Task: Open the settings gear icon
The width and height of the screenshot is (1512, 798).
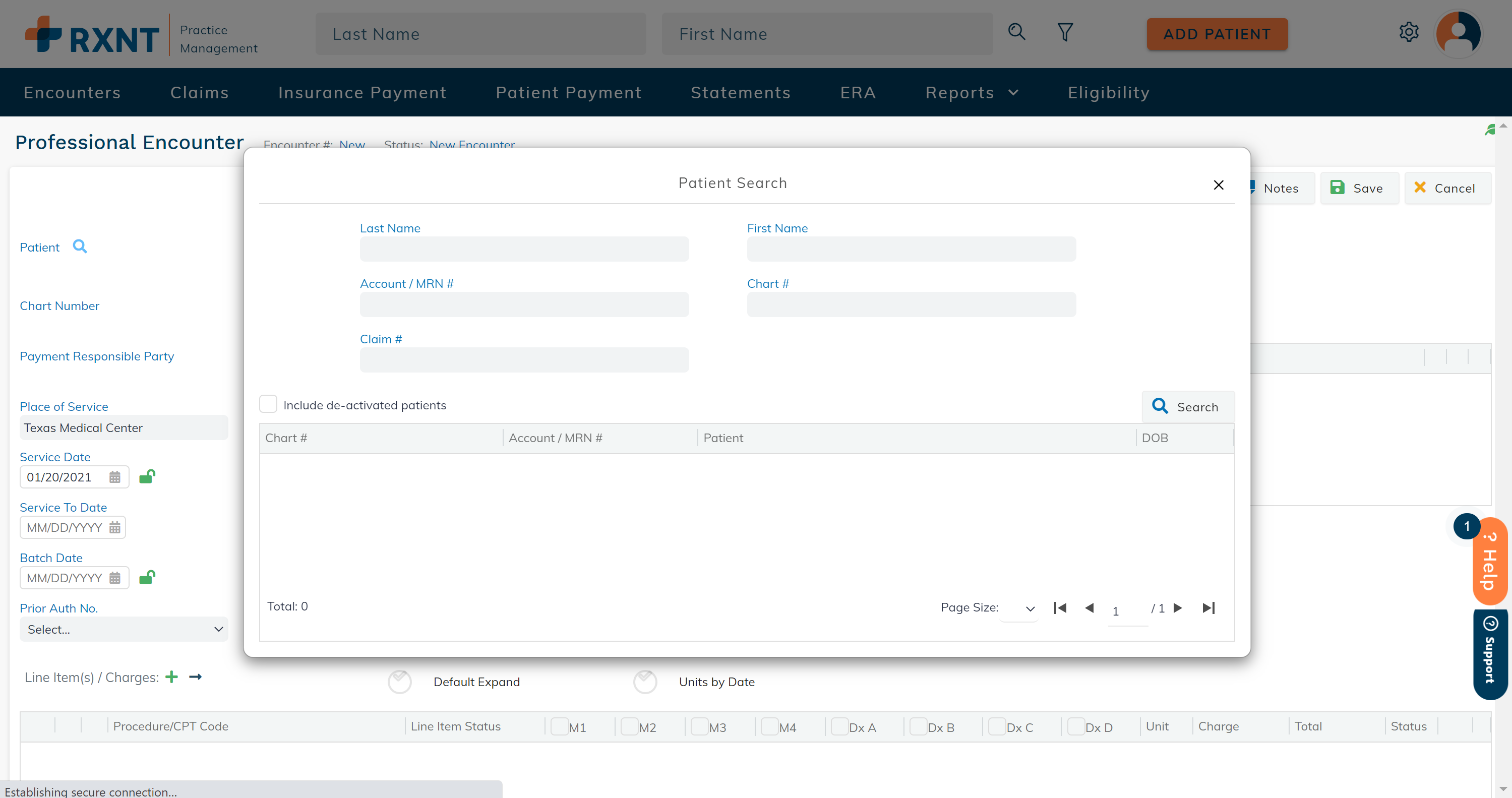Action: pyautogui.click(x=1409, y=32)
